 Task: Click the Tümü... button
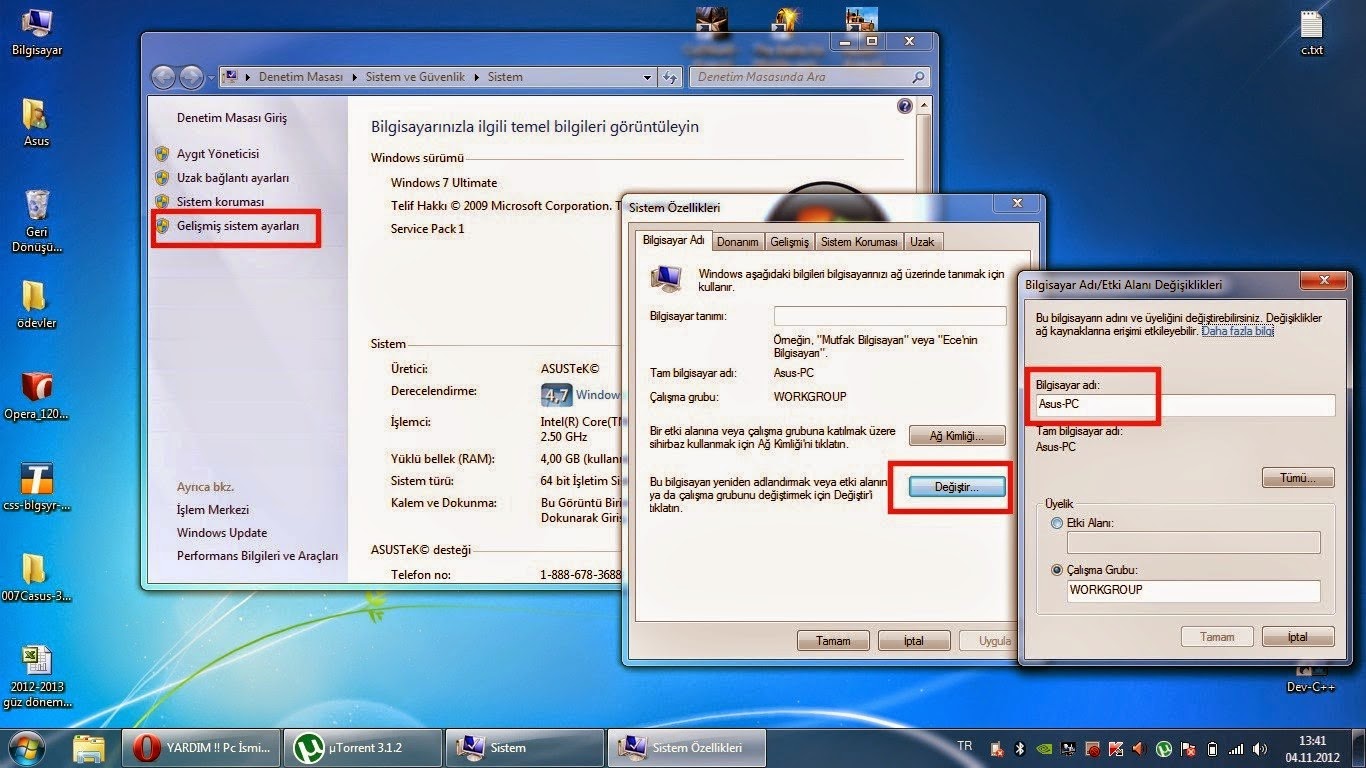point(1298,478)
